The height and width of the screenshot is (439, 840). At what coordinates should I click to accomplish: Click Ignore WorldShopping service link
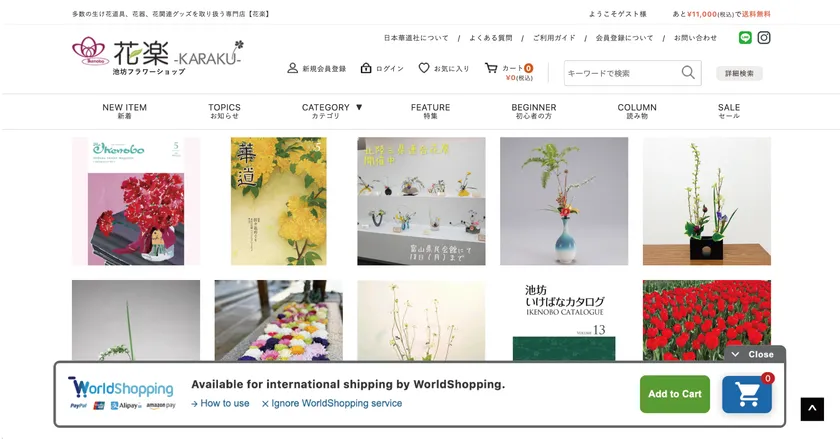coord(332,404)
